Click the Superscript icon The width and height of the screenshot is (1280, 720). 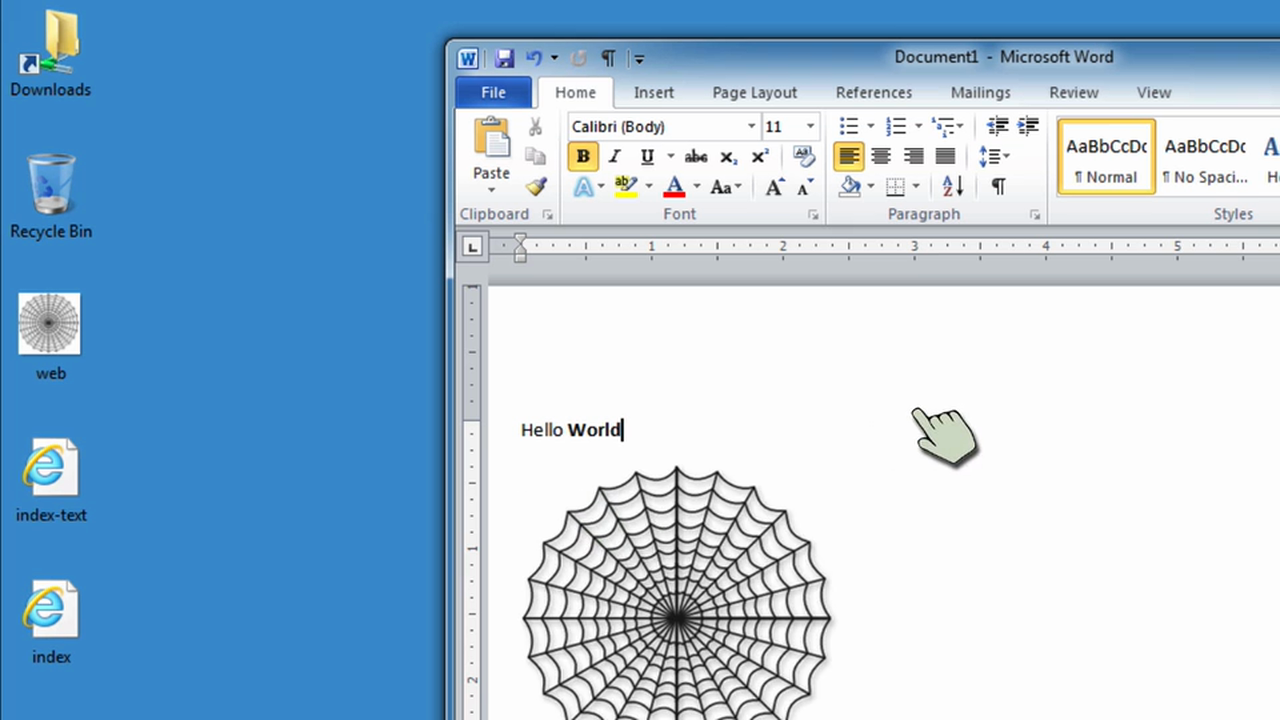760,157
